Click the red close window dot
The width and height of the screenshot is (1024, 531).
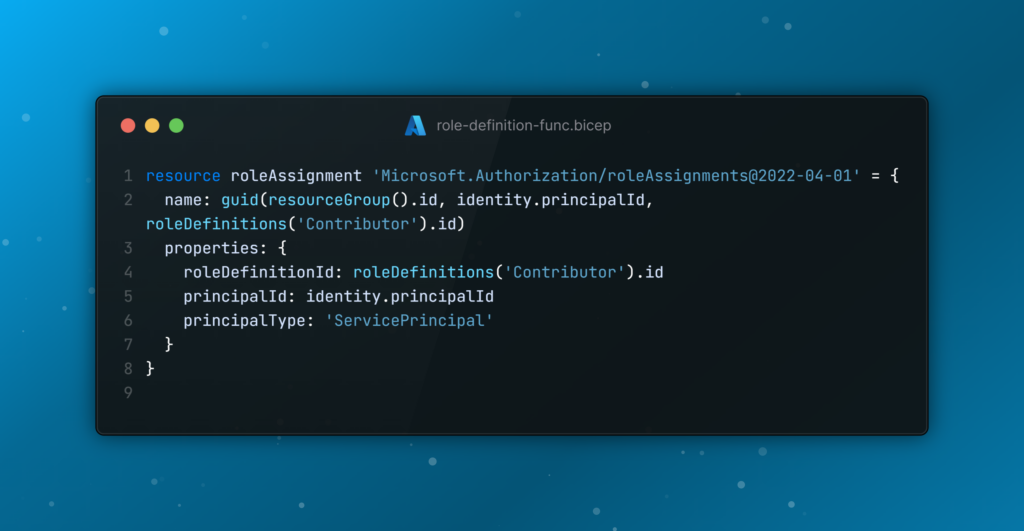[x=128, y=125]
